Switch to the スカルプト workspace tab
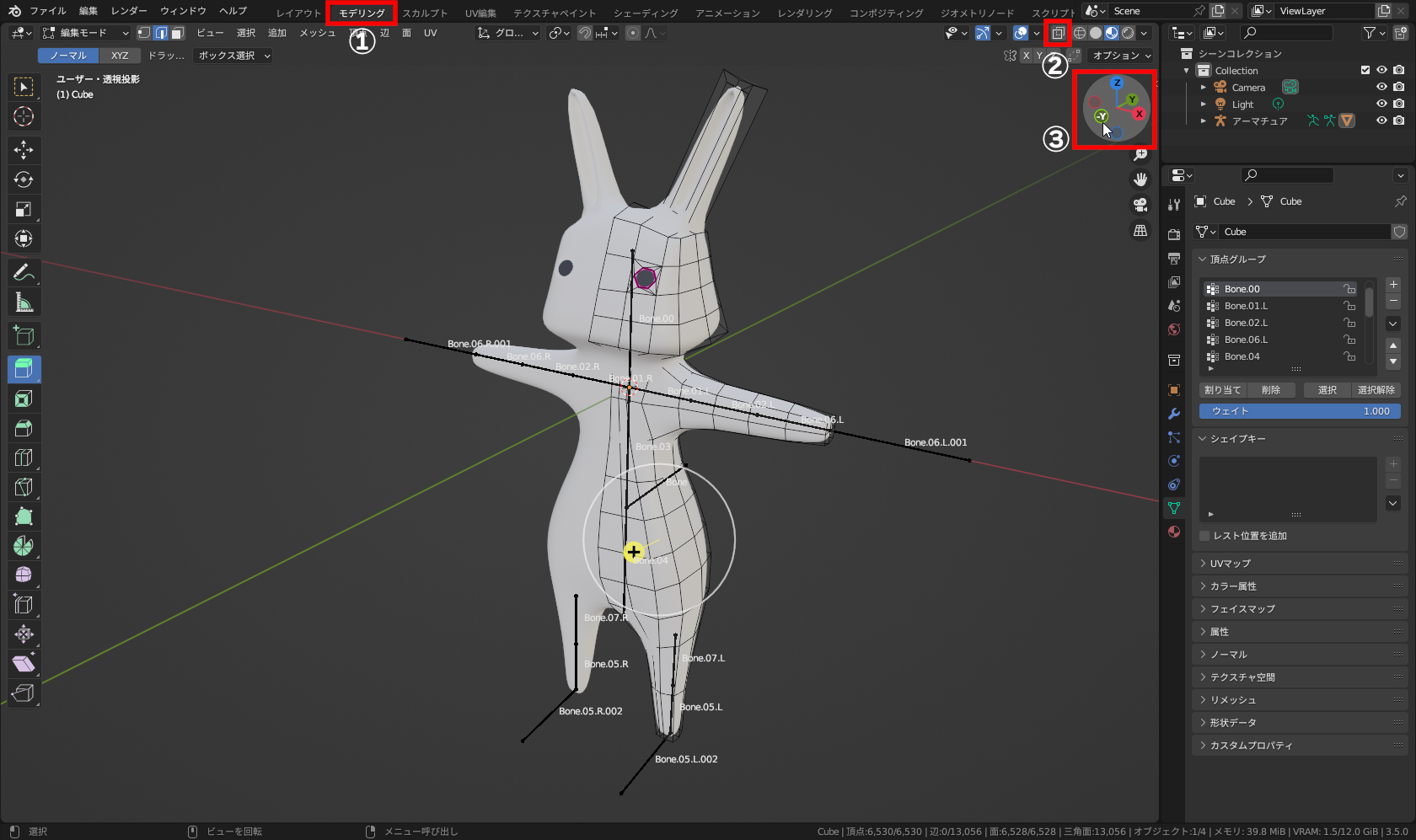This screenshot has width=1416, height=840. 425,13
